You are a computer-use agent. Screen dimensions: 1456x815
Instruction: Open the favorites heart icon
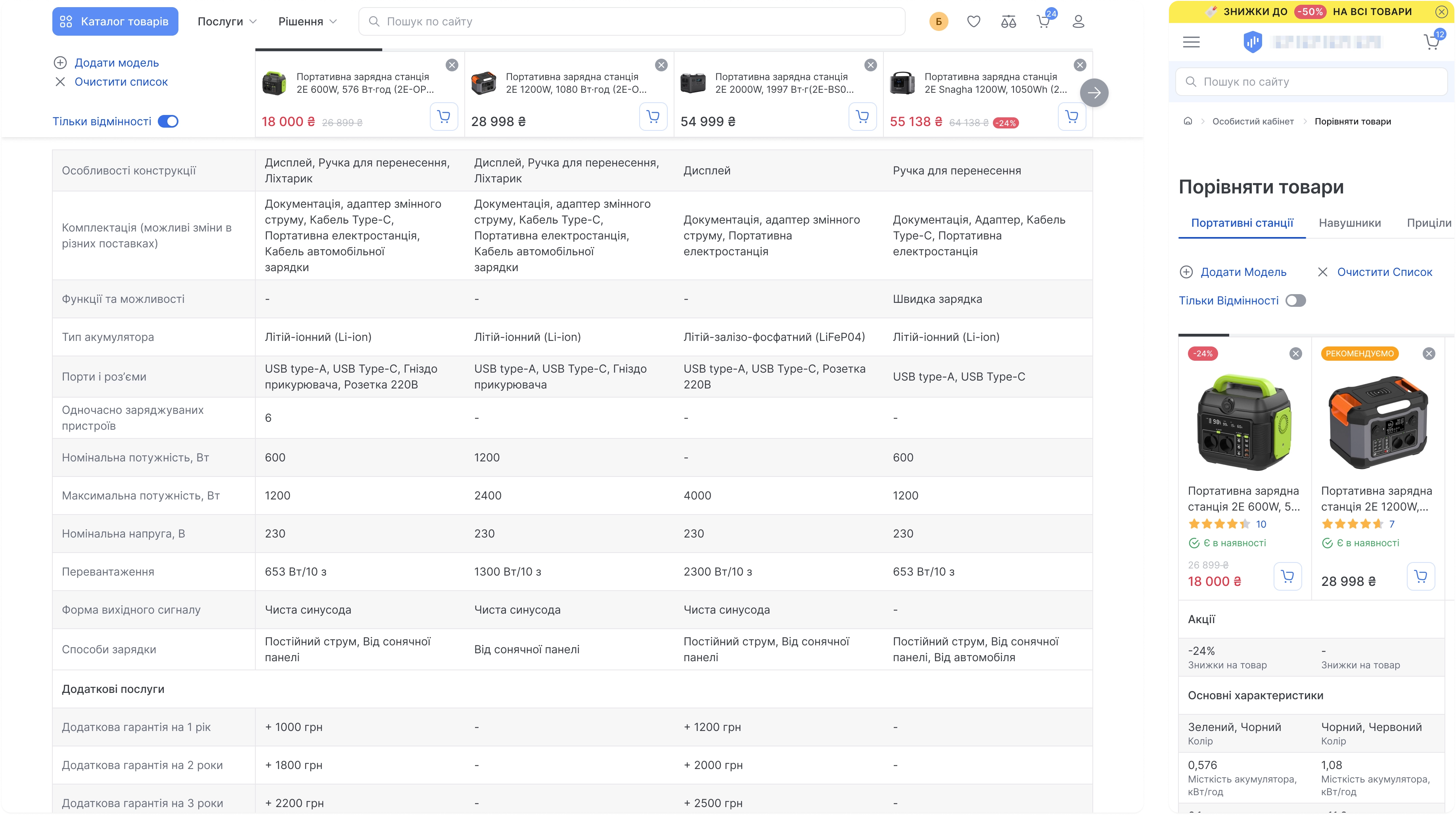coord(973,21)
